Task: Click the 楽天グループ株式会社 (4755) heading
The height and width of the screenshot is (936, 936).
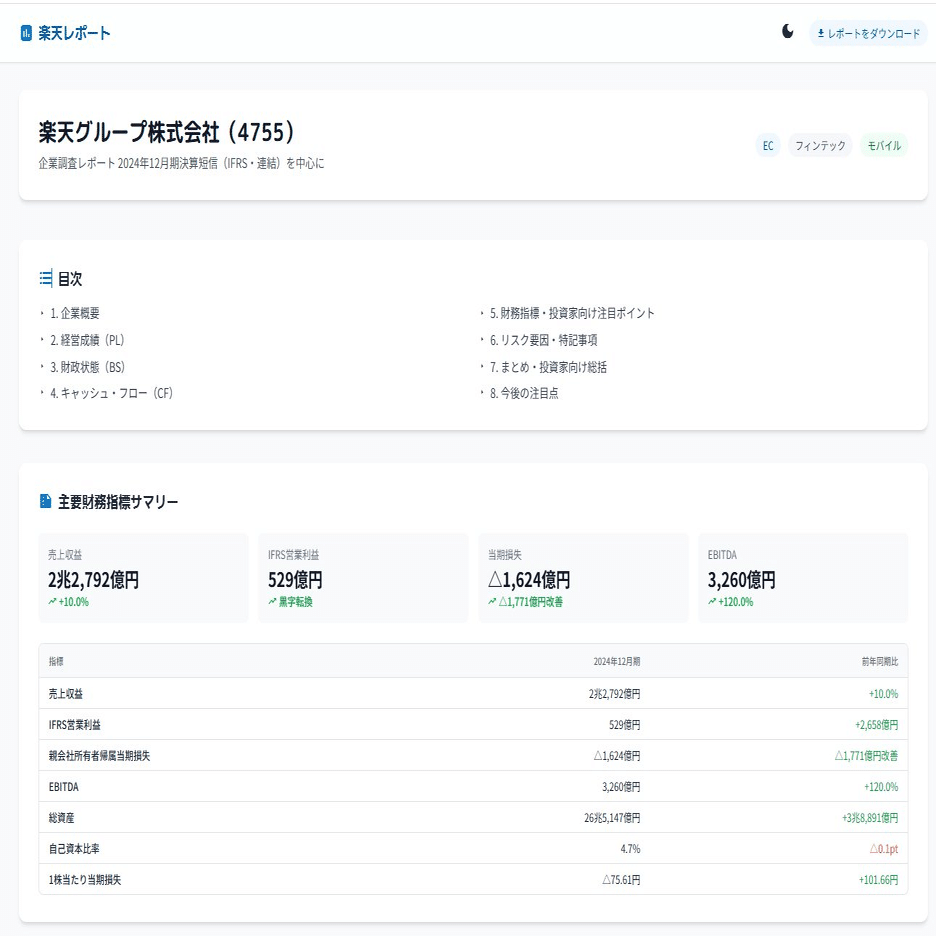Action: [167, 132]
